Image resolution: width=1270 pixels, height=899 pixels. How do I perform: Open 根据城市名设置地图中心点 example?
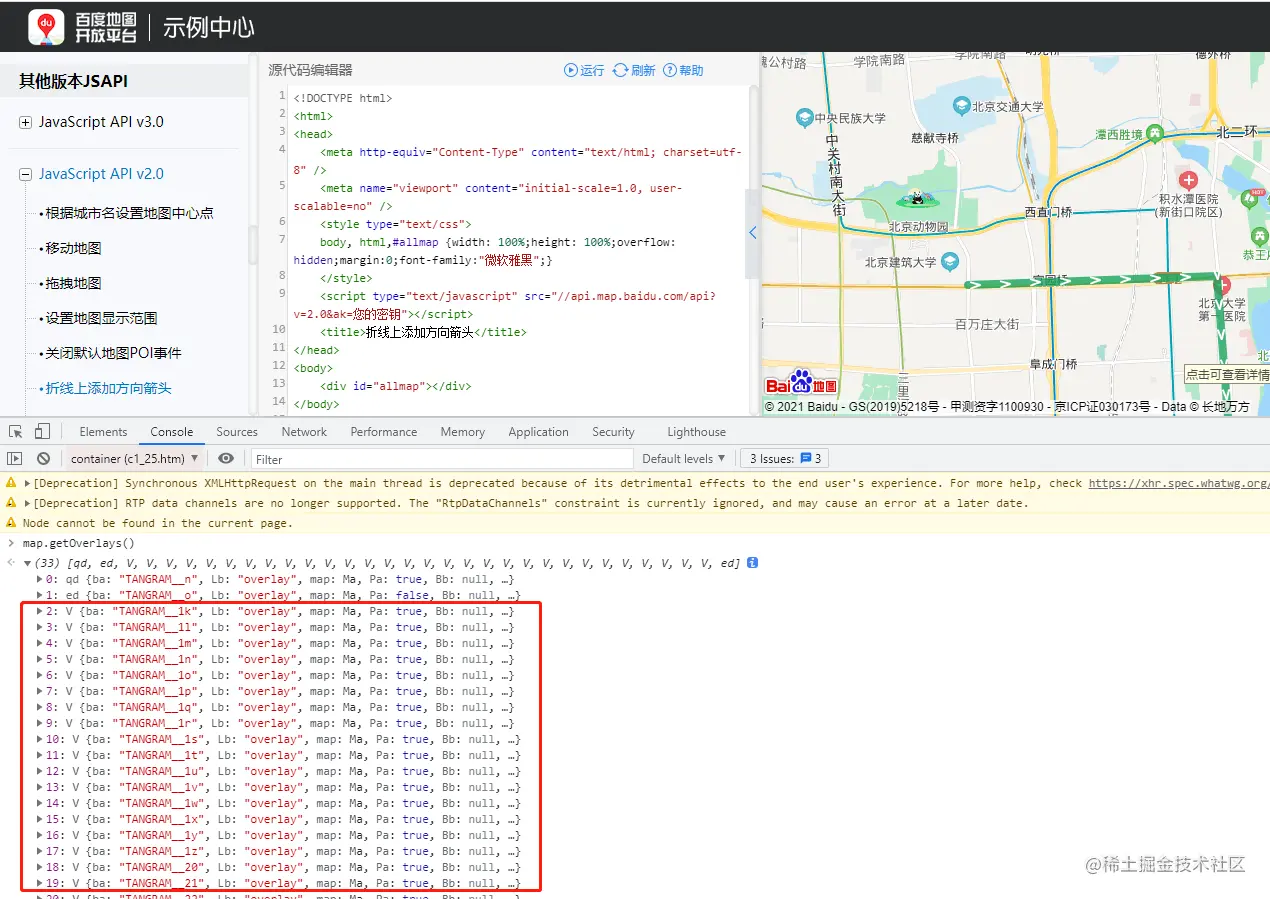pyautogui.click(x=129, y=213)
